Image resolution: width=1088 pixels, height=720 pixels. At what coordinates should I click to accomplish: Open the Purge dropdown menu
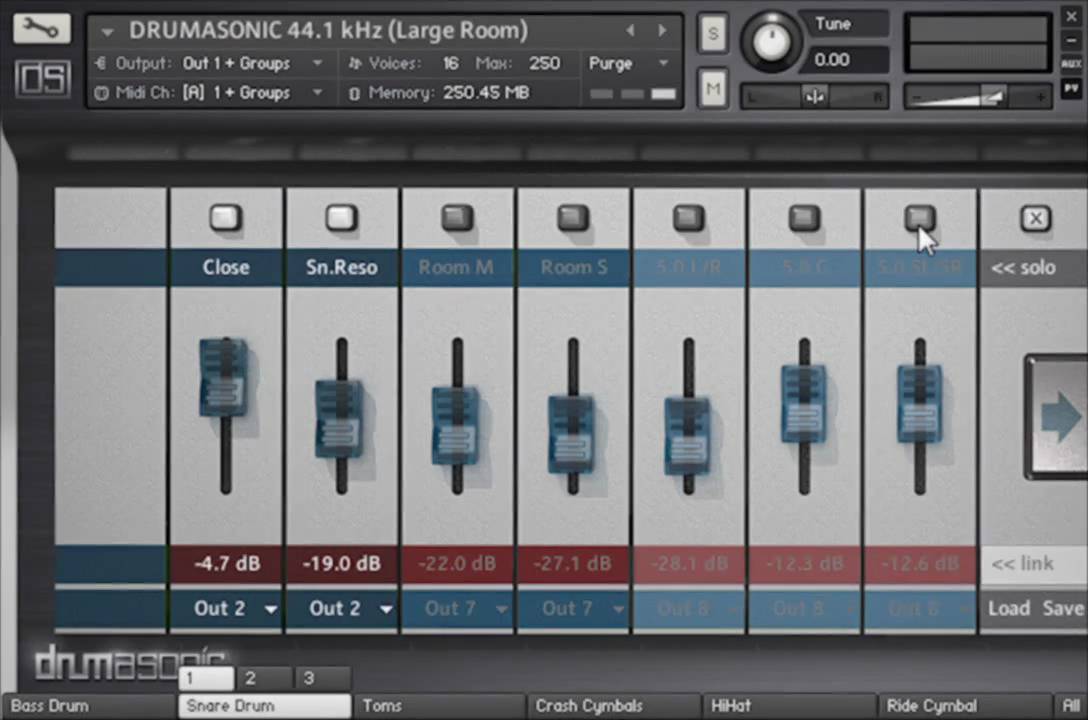[663, 63]
